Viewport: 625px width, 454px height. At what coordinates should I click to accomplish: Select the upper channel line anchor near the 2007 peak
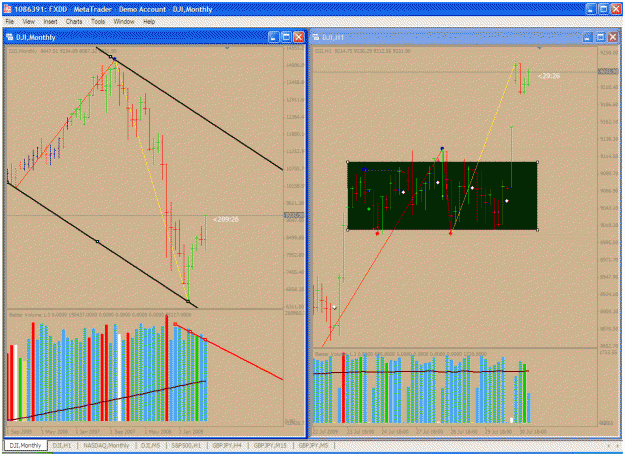tap(111, 57)
